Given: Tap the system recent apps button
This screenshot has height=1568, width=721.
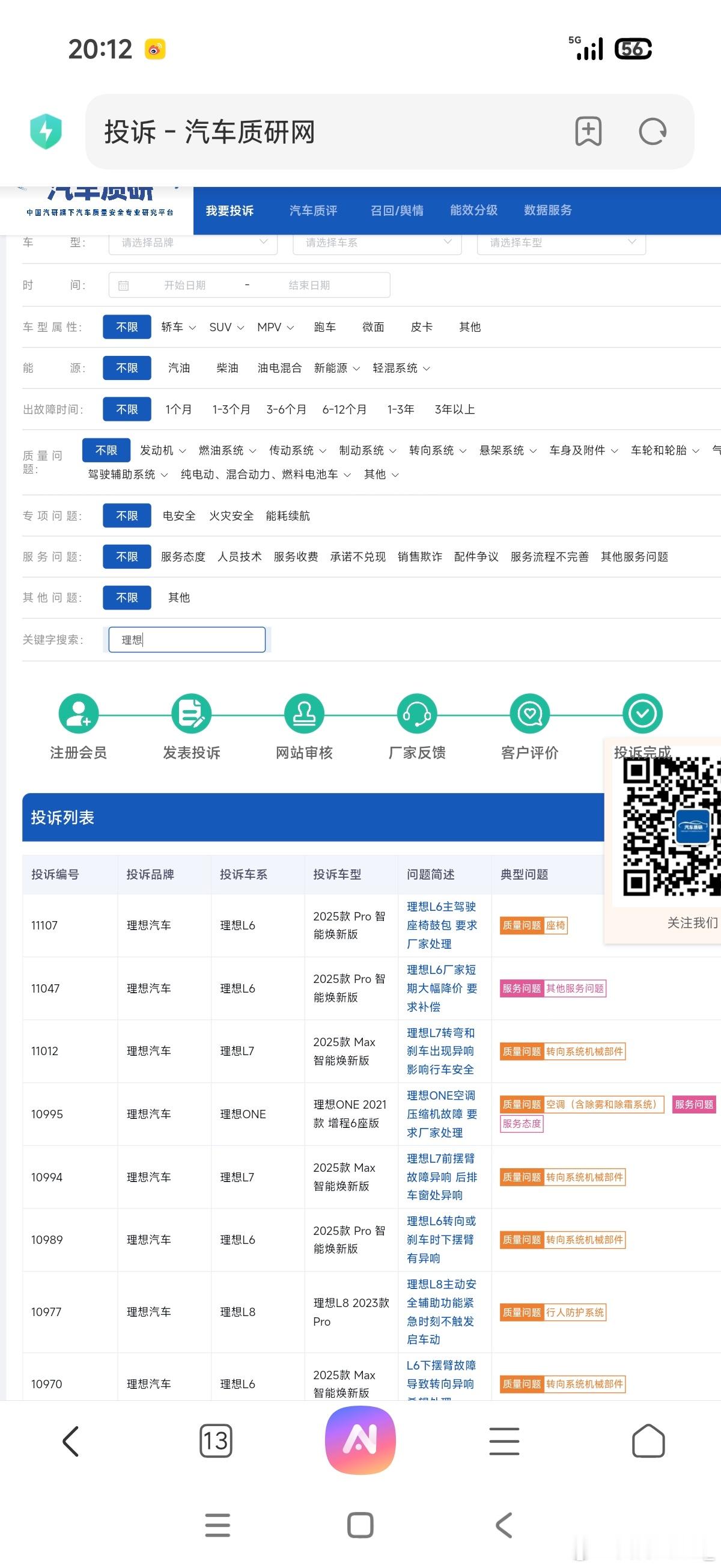Looking at the screenshot, I should (x=218, y=1525).
